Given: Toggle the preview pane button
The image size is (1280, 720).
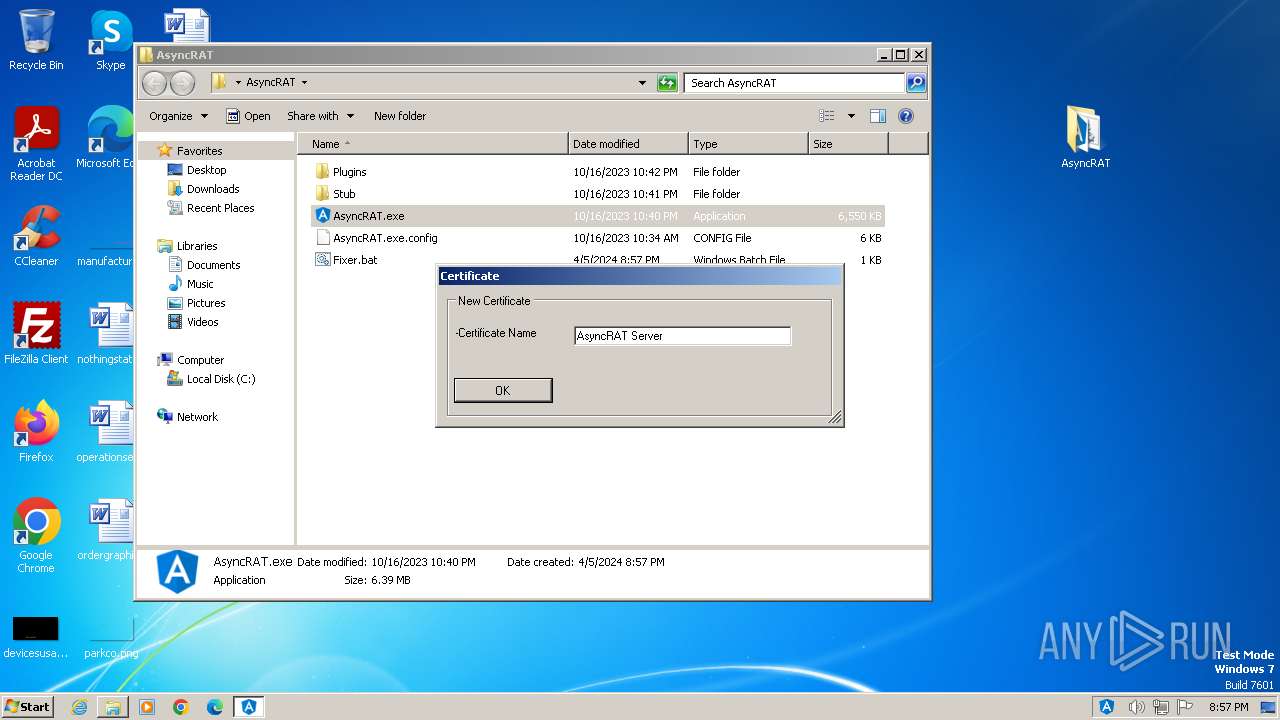Looking at the screenshot, I should tap(877, 116).
